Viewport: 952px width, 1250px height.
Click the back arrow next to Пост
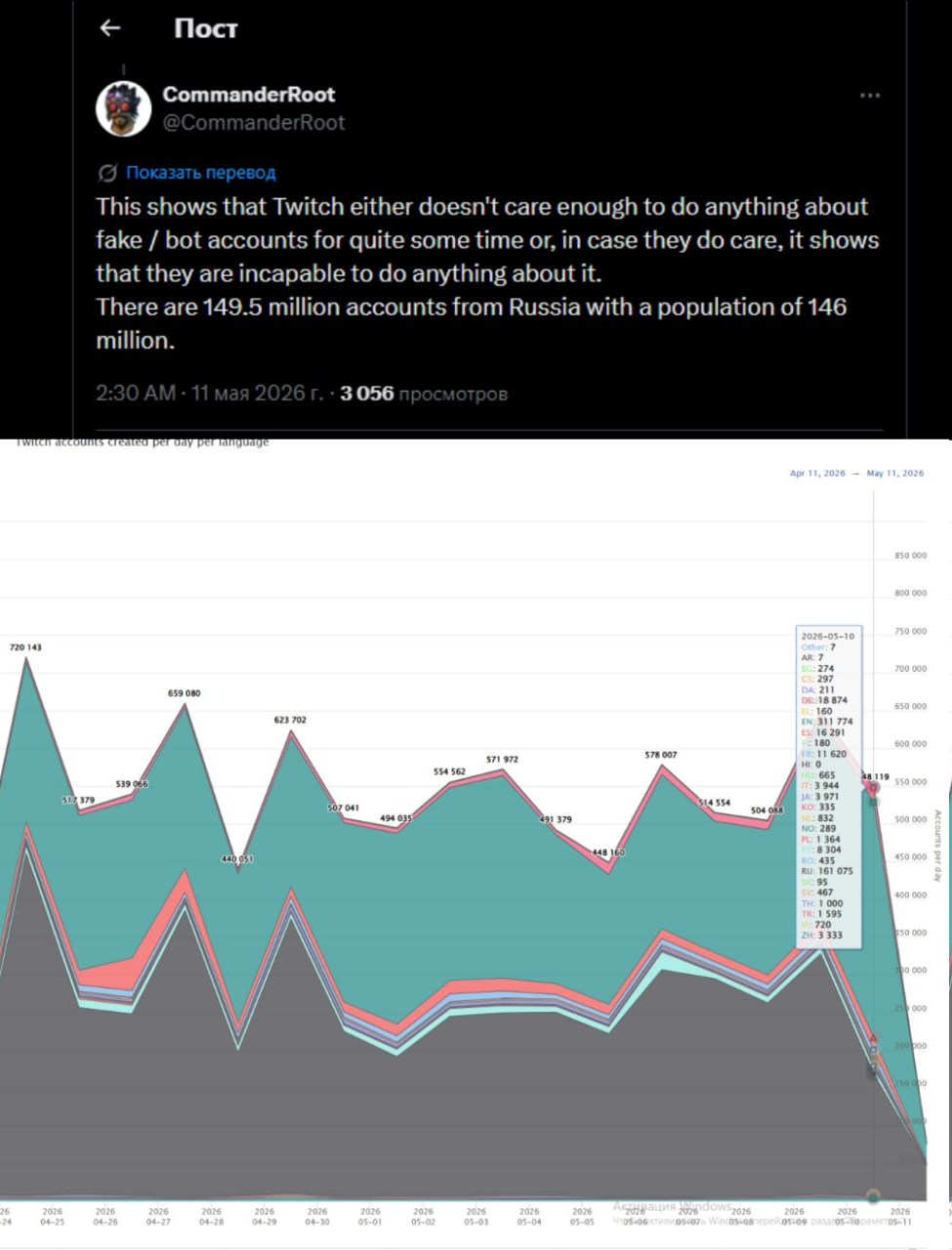point(110,28)
